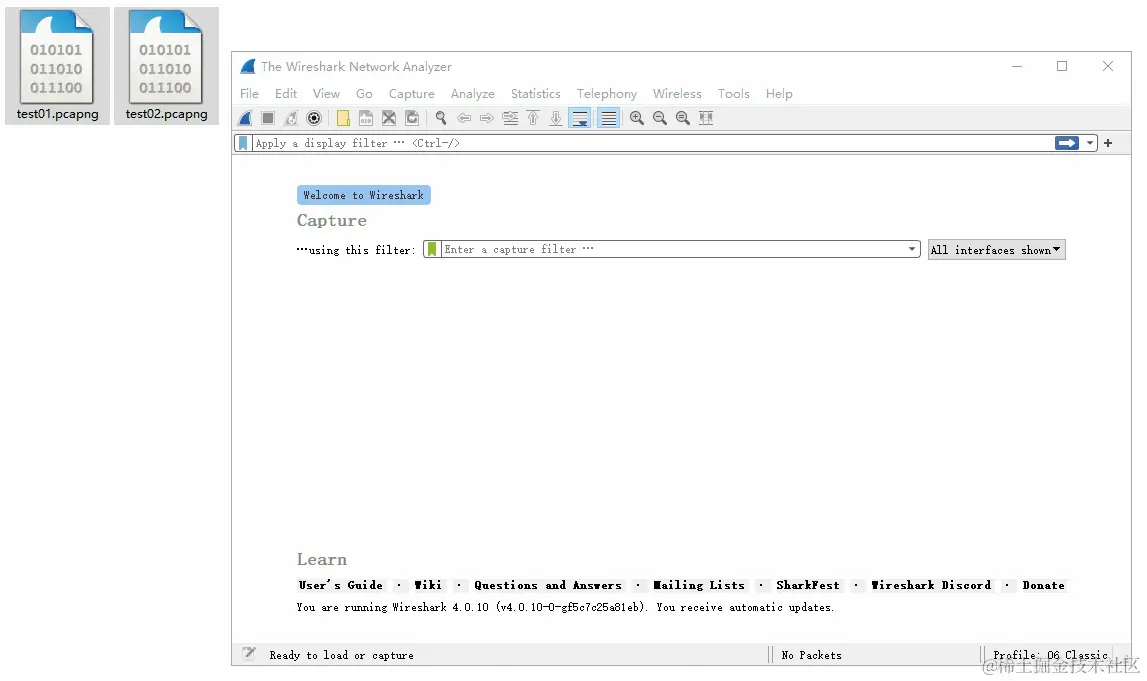This screenshot has height=681, width=1147.
Task: Open the File menu
Action: [249, 94]
